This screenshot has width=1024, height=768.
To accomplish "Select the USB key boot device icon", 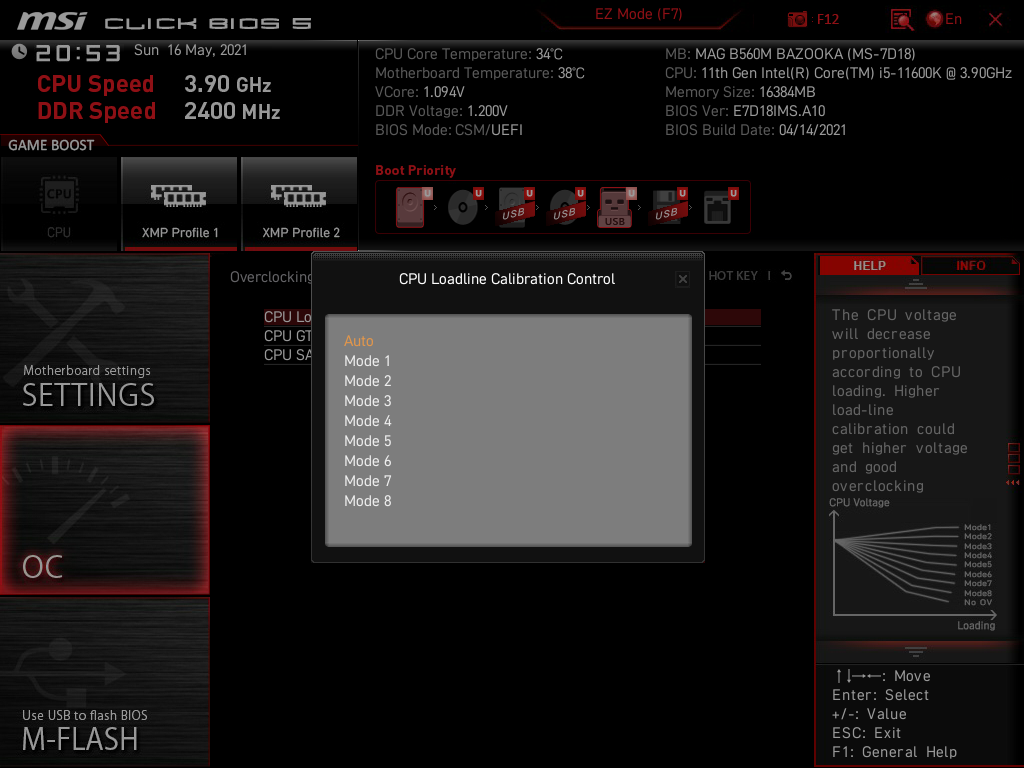I will pyautogui.click(x=616, y=208).
